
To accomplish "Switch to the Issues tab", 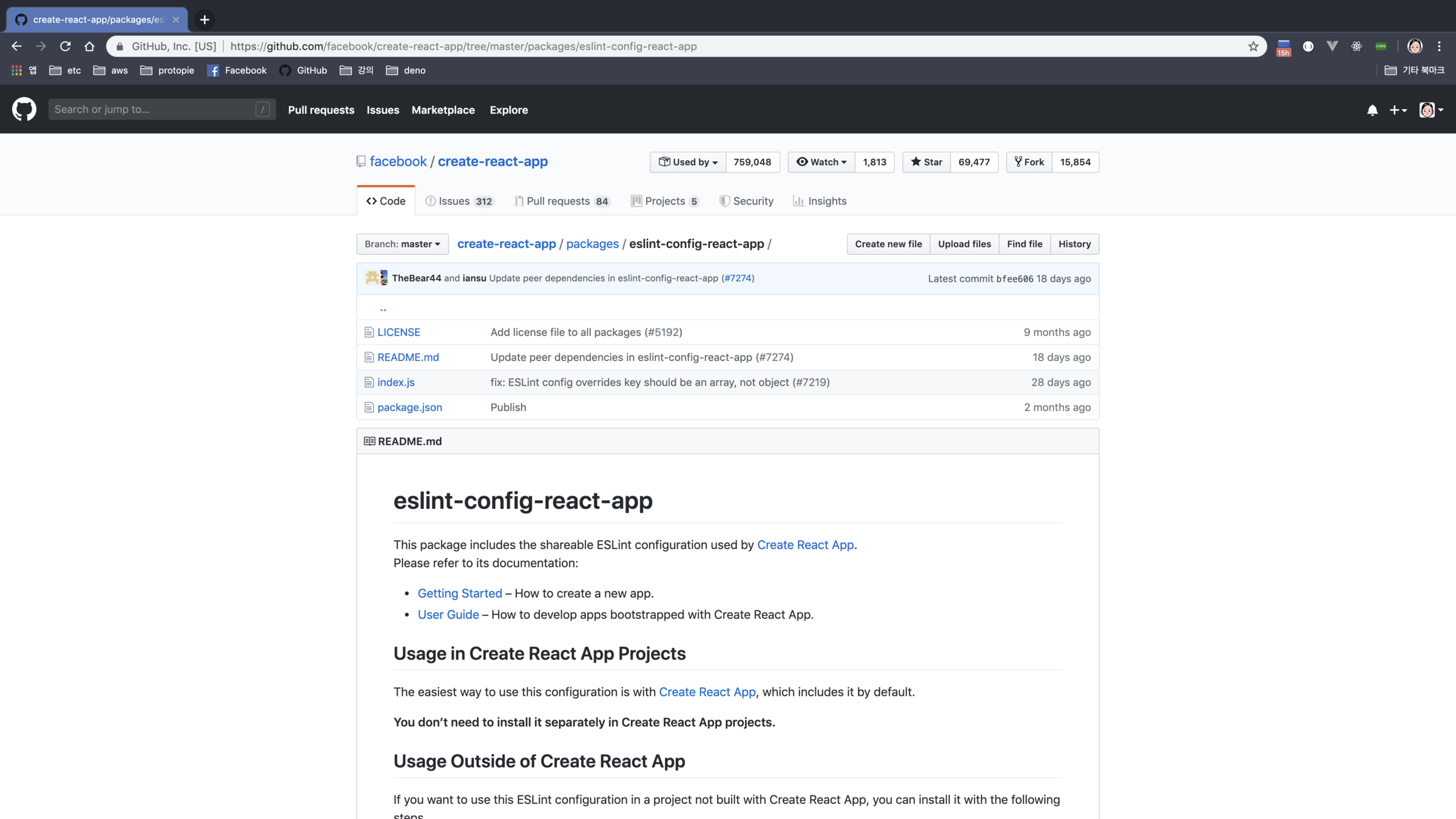I will [x=459, y=201].
